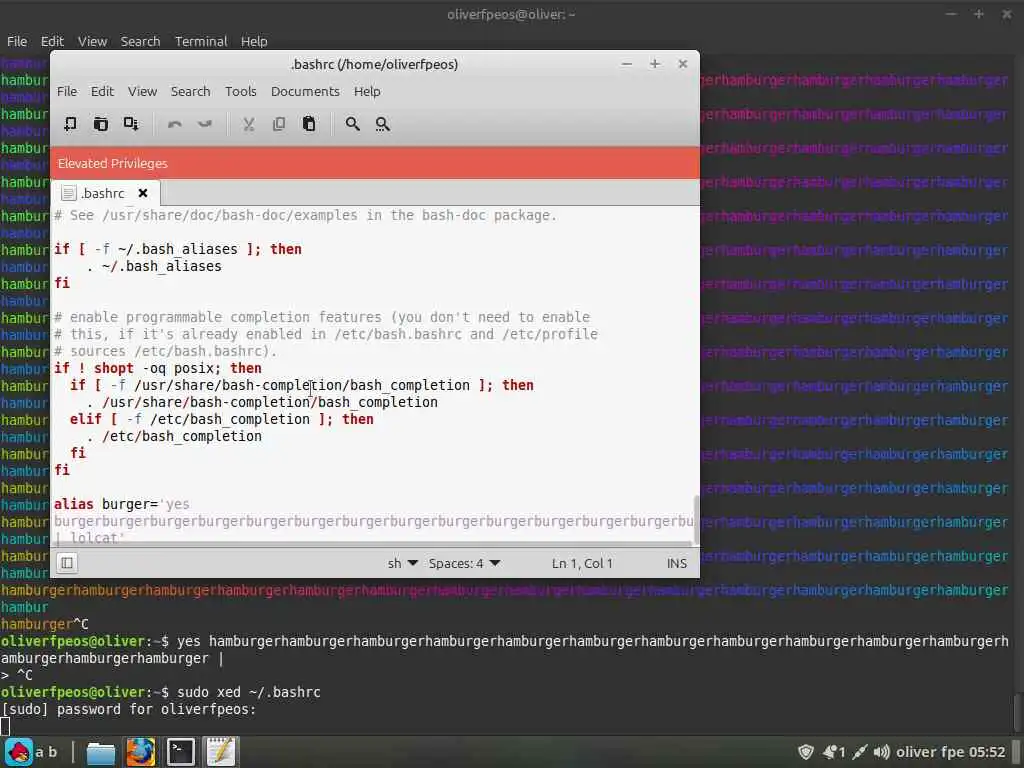Open xed File menu
Image resolution: width=1024 pixels, height=768 pixels.
67,91
